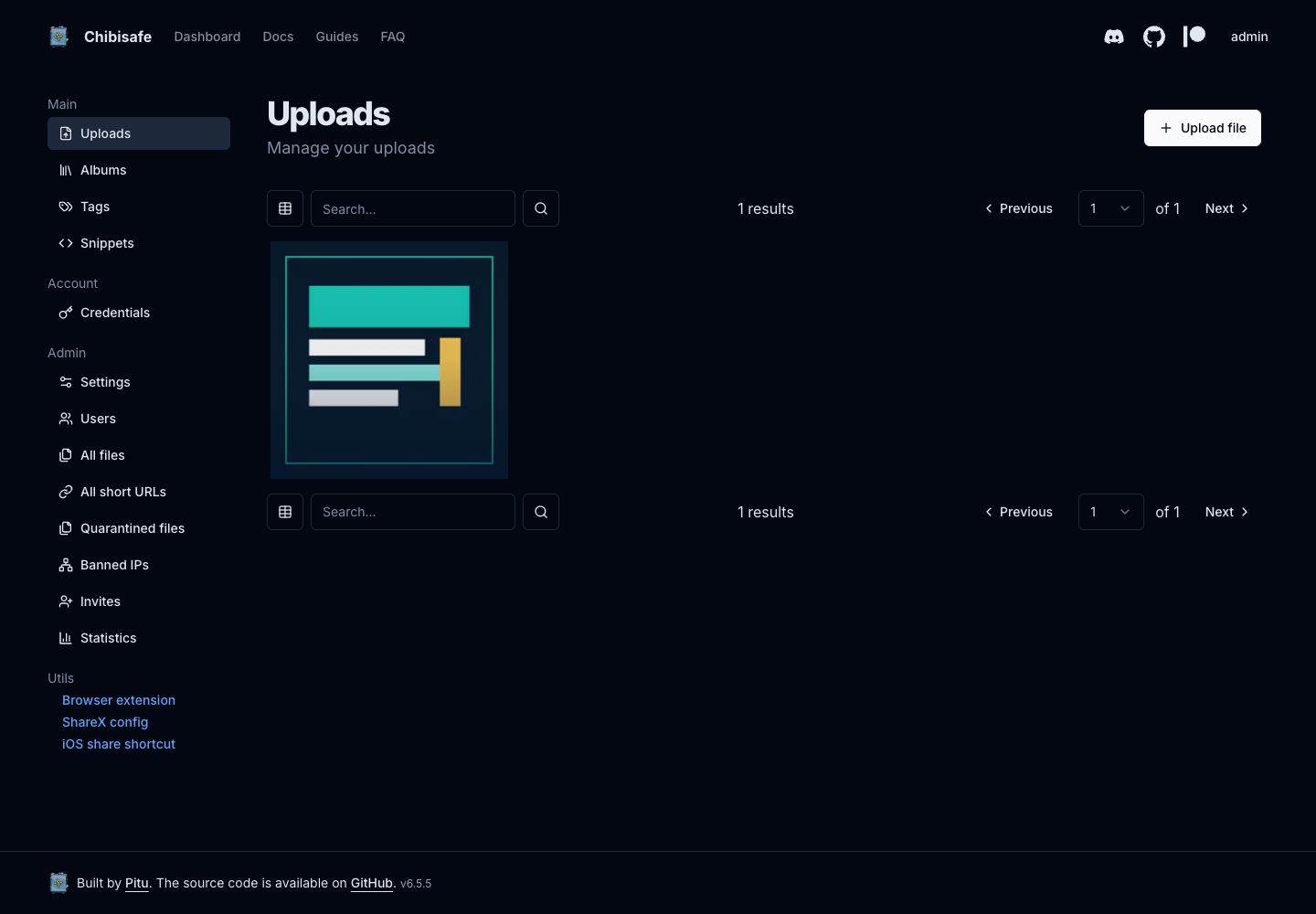Open FAQ in the top navigation
This screenshot has height=914, width=1316.
[393, 37]
